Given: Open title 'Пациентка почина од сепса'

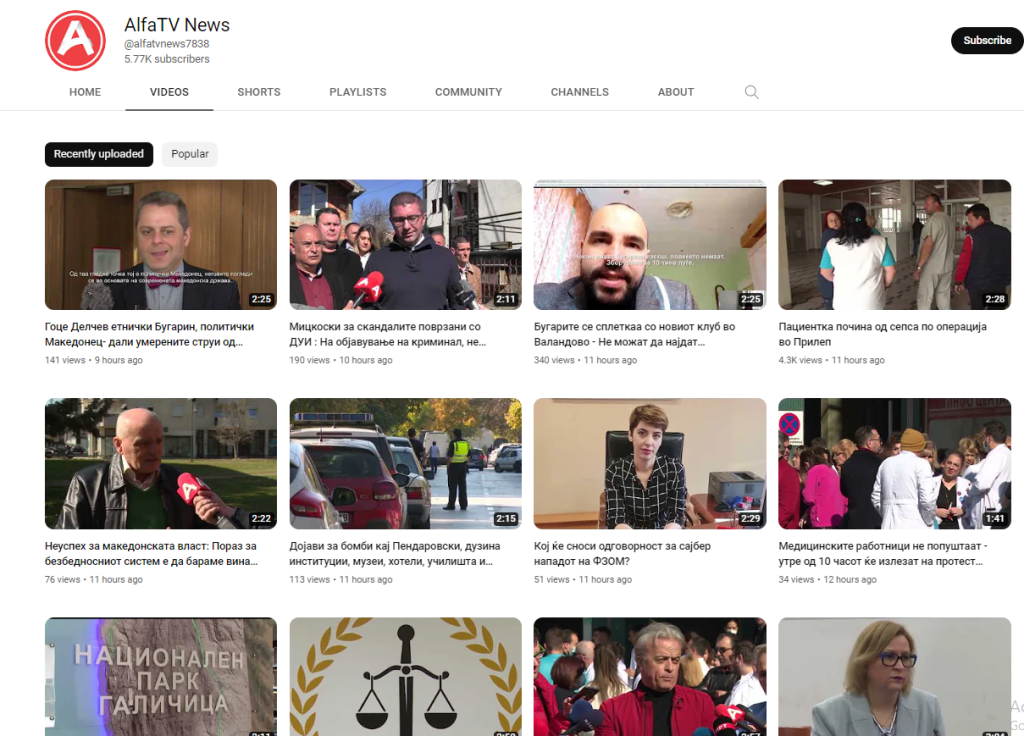Looking at the screenshot, I should 883,334.
